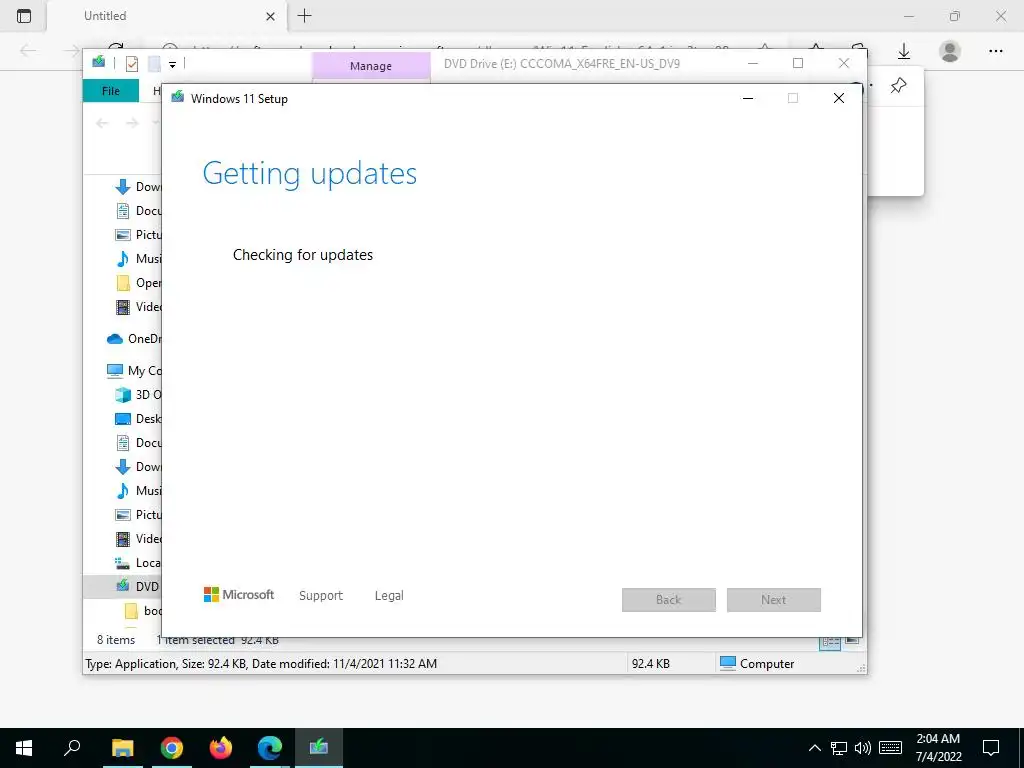Click the DVD drive icon in Explorer's title bar

99,62
